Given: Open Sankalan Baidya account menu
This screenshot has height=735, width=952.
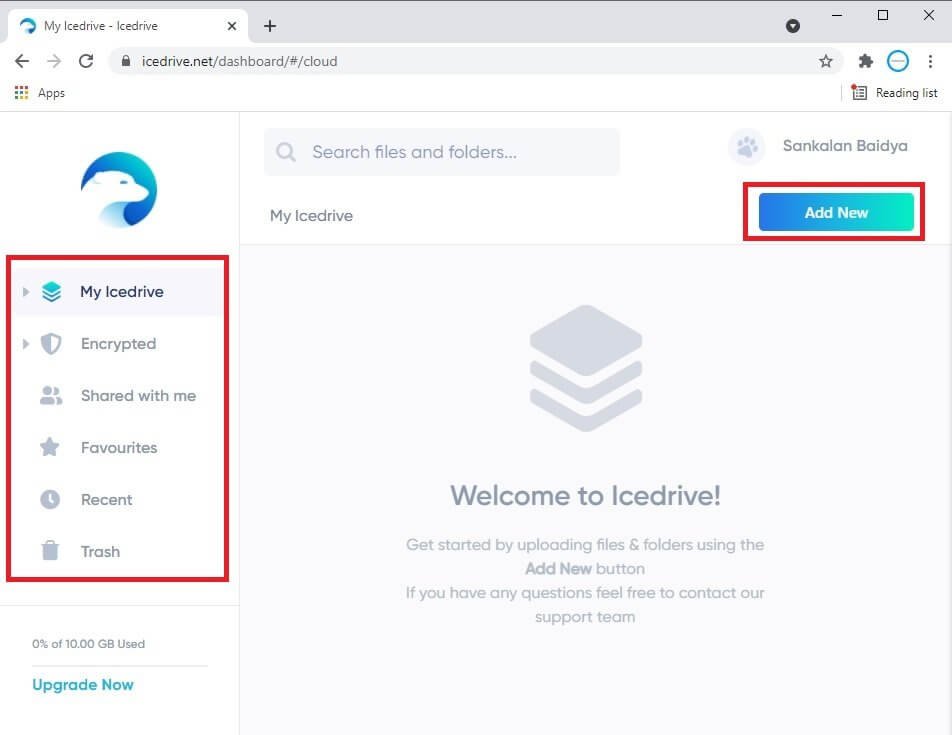Looking at the screenshot, I should coord(845,146).
